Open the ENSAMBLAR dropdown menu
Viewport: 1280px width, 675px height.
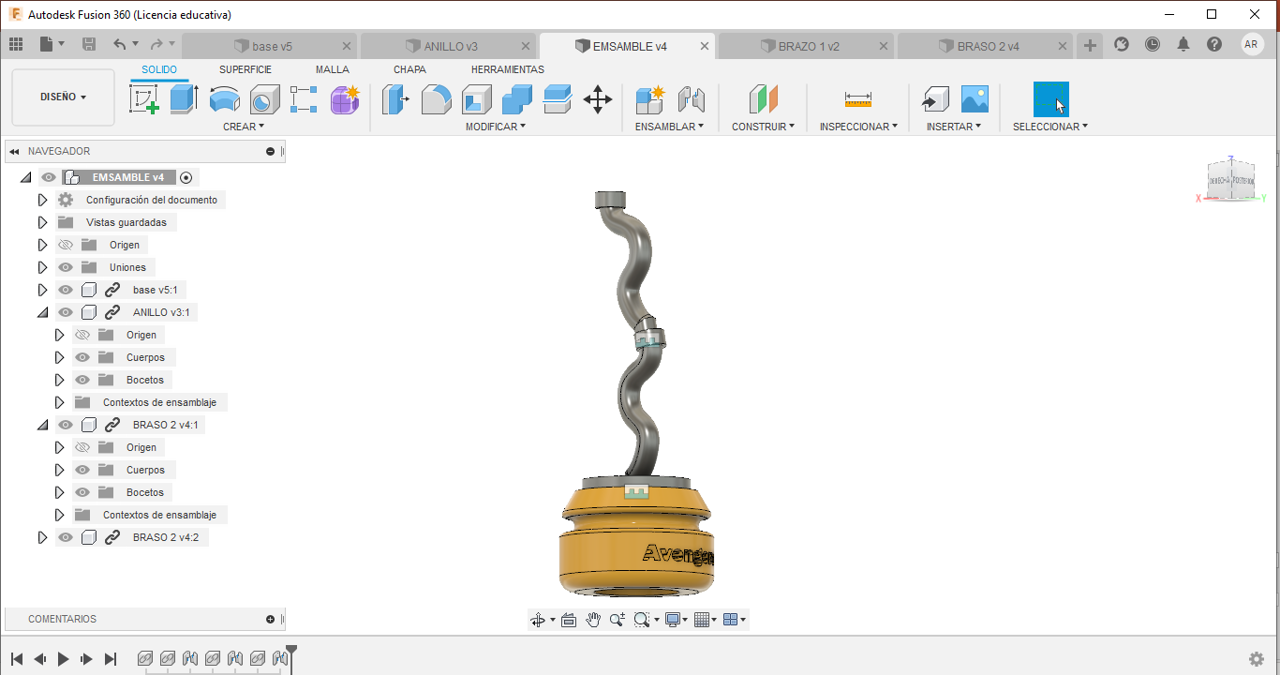point(669,127)
